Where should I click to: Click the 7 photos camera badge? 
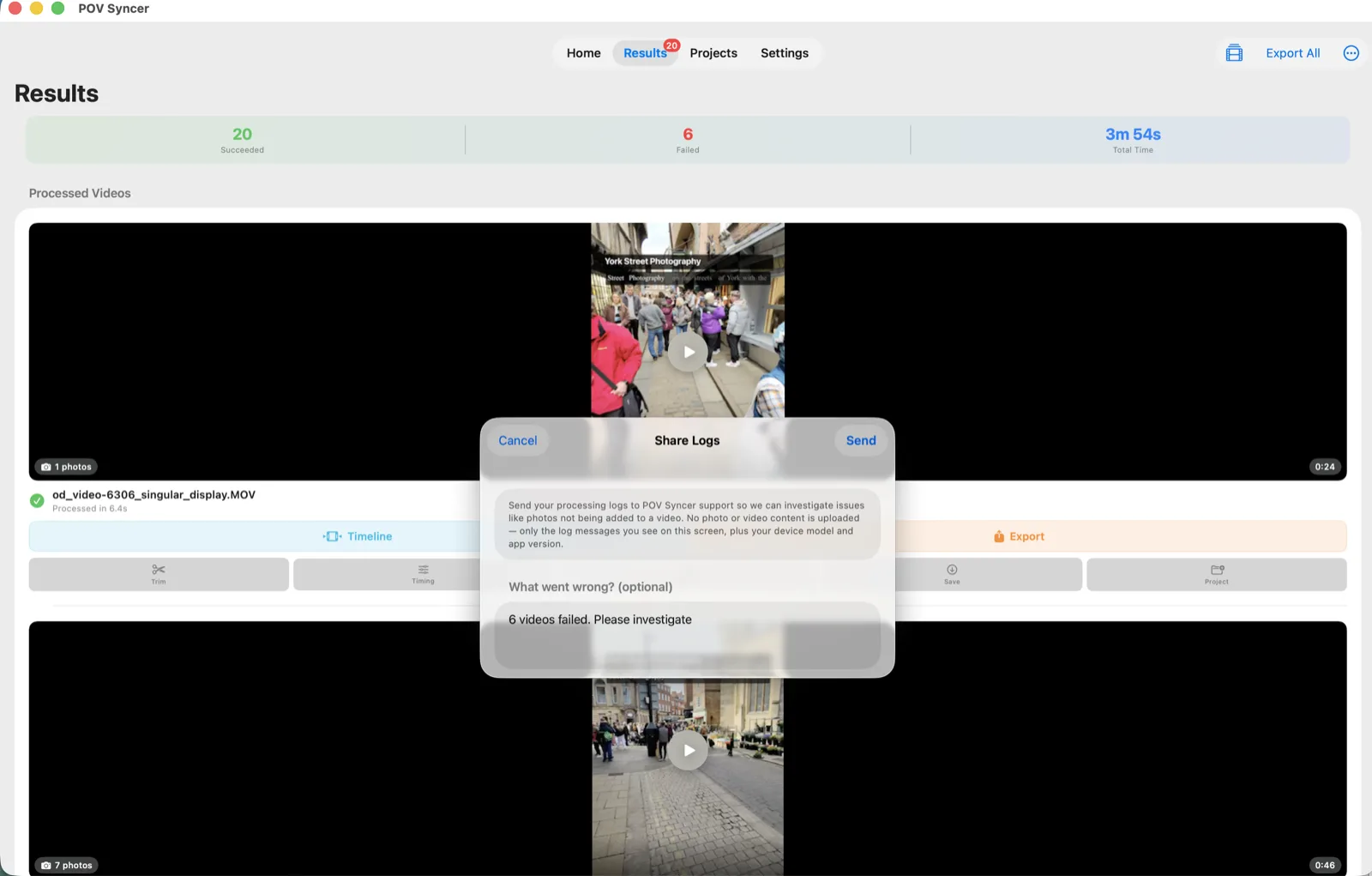tap(67, 865)
